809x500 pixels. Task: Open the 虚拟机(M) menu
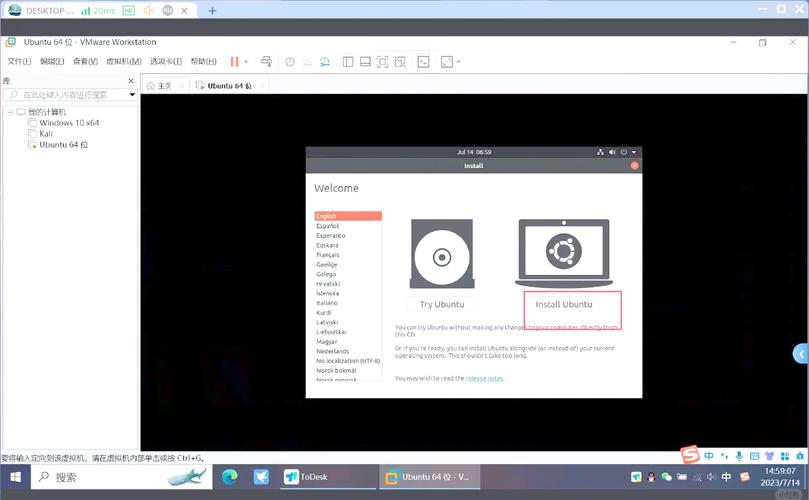124,61
